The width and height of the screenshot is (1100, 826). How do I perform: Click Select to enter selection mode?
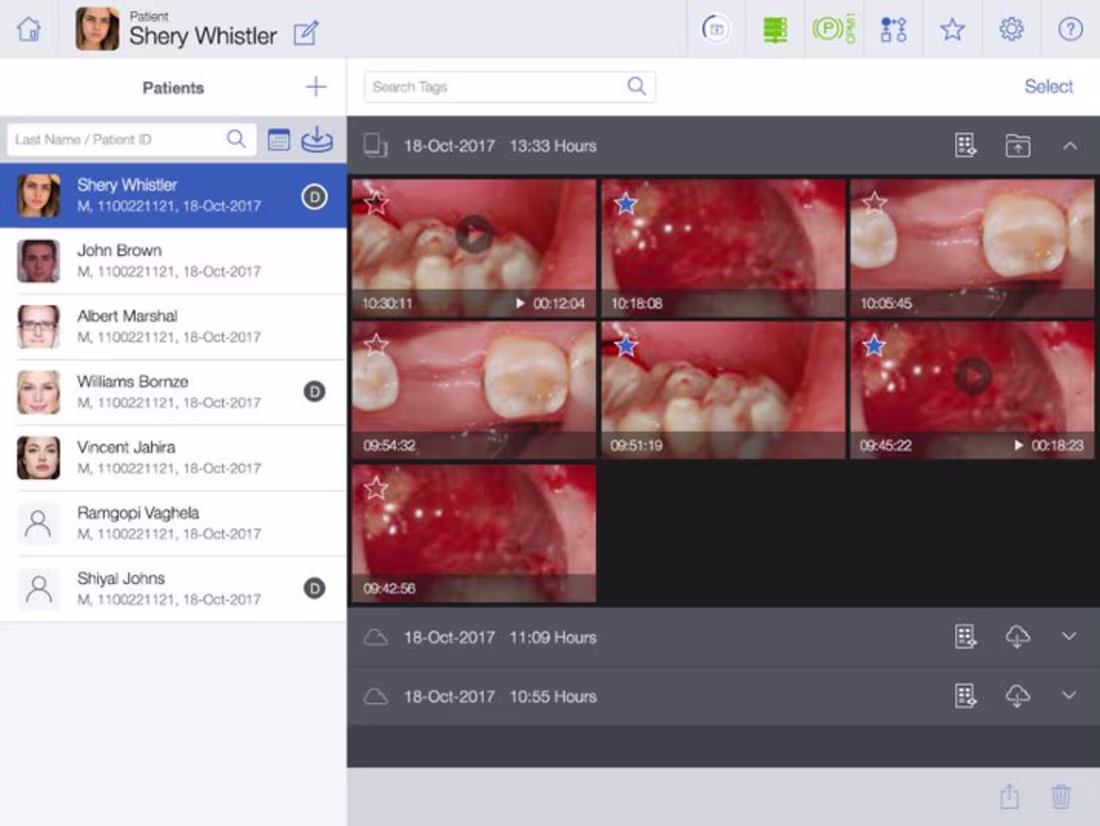[1048, 87]
